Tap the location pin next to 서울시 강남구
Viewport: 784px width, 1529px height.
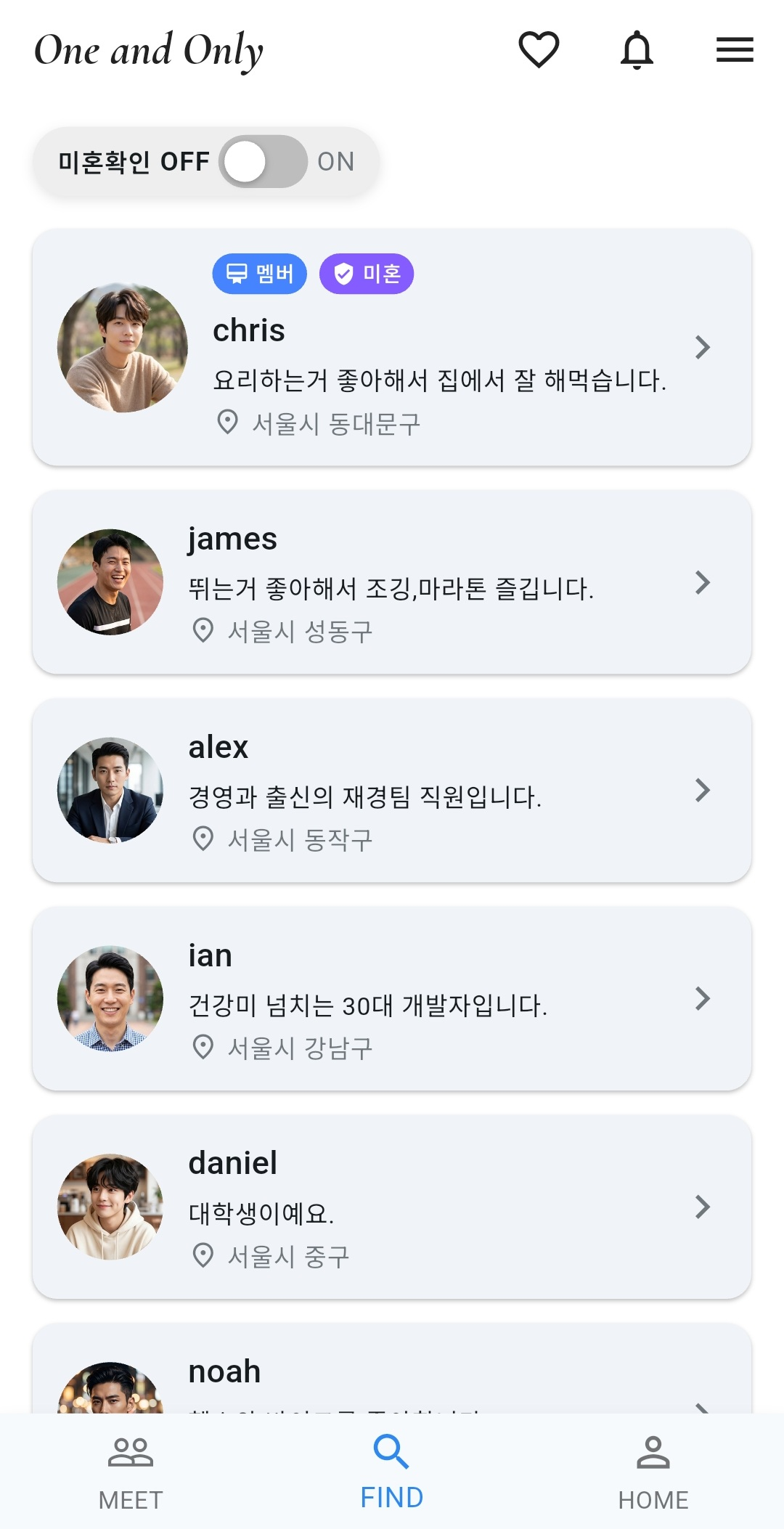point(203,1047)
